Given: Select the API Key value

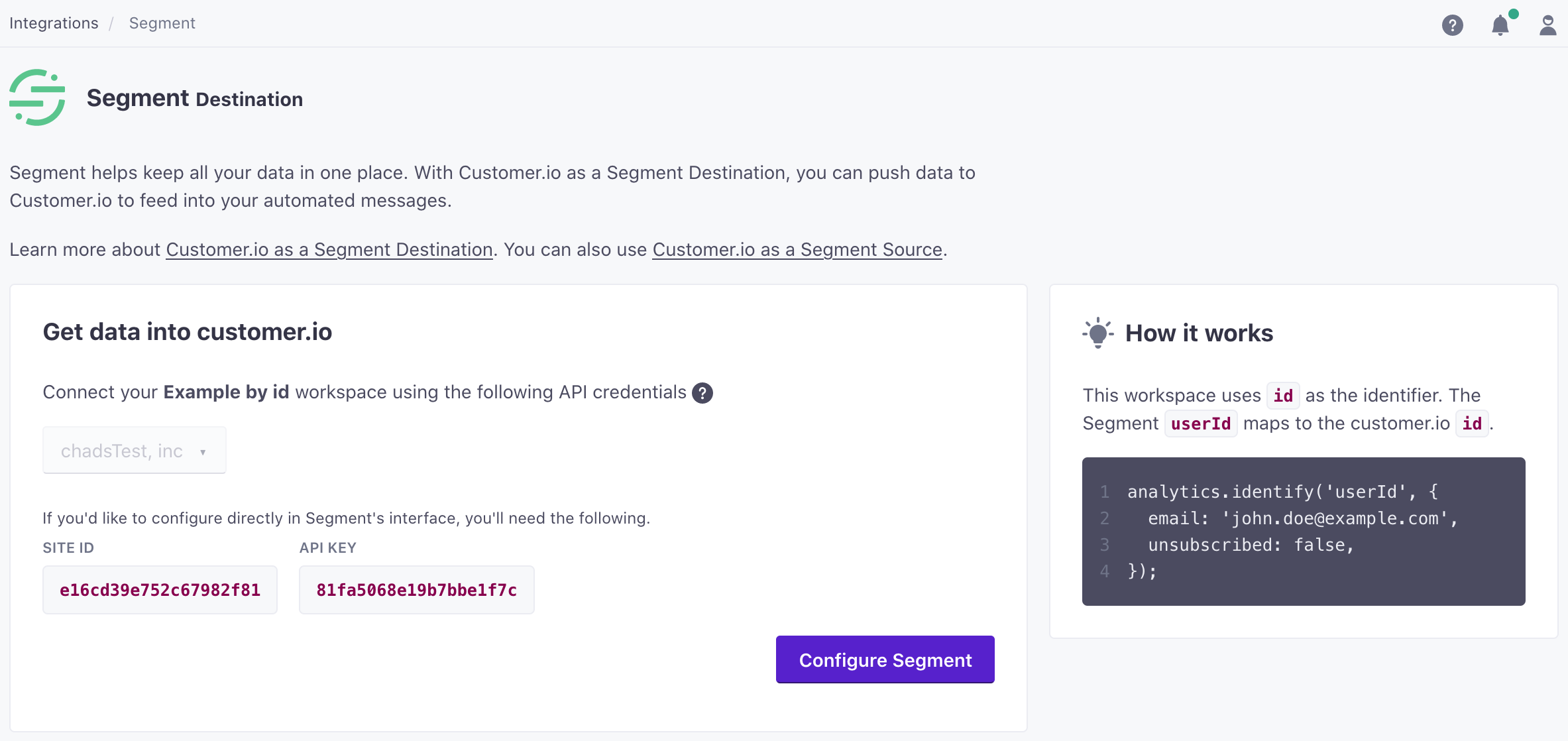Looking at the screenshot, I should (x=416, y=589).
